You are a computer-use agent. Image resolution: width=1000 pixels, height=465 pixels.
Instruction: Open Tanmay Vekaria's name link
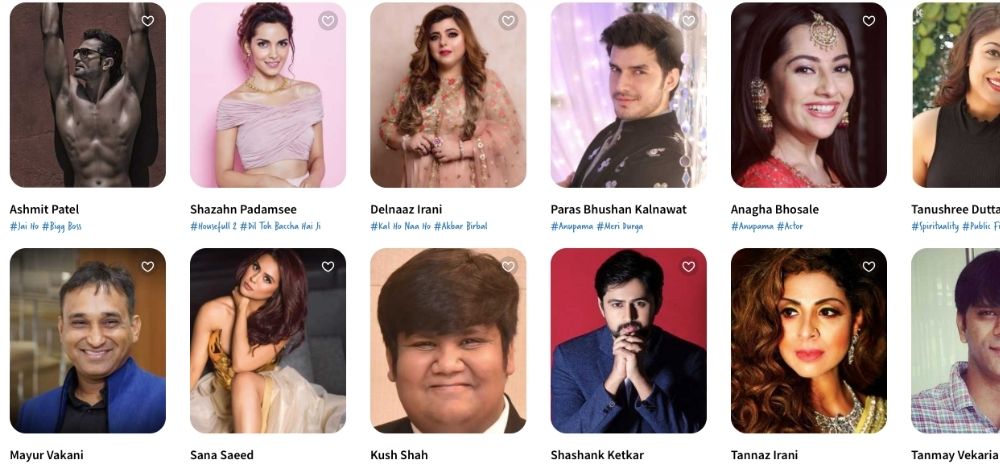click(955, 455)
